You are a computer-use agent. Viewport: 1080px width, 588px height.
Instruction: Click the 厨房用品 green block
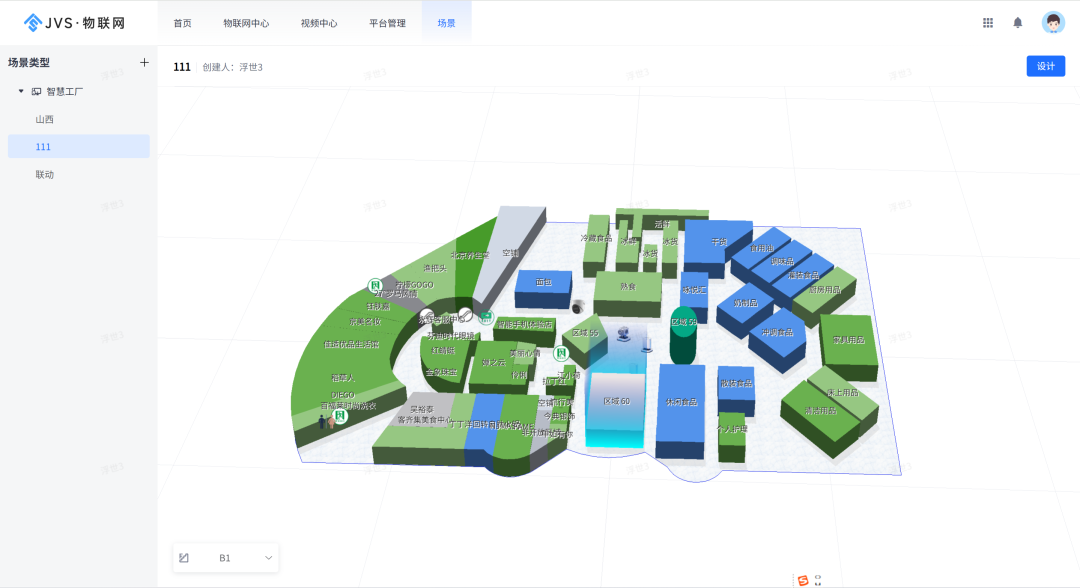pyautogui.click(x=824, y=295)
